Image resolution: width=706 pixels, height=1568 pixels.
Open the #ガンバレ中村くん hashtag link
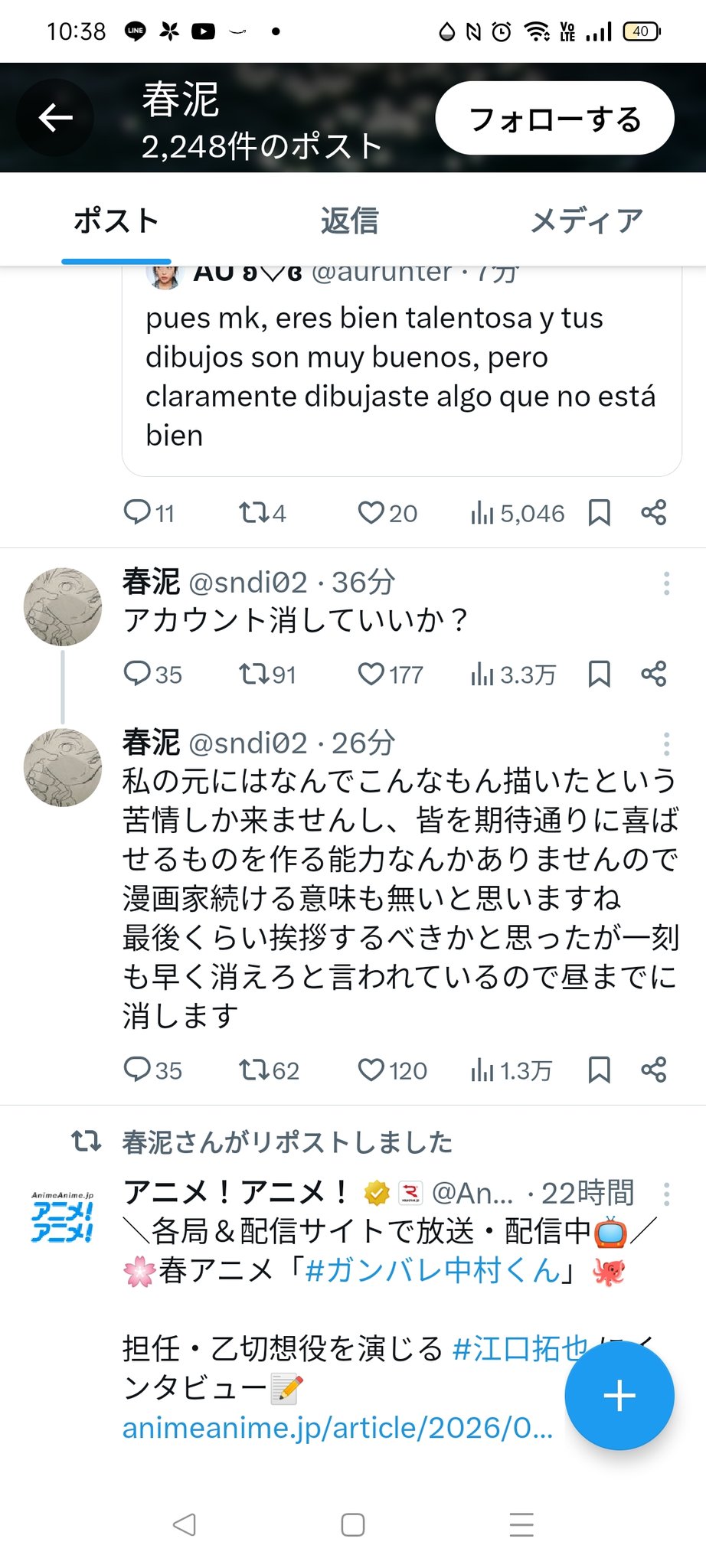tap(432, 1271)
